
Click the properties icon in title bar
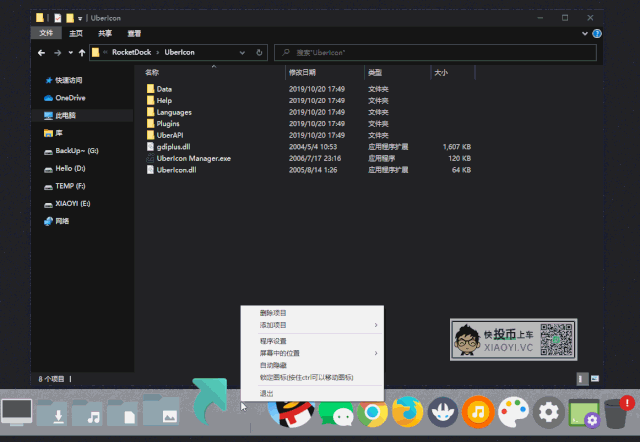(x=58, y=18)
